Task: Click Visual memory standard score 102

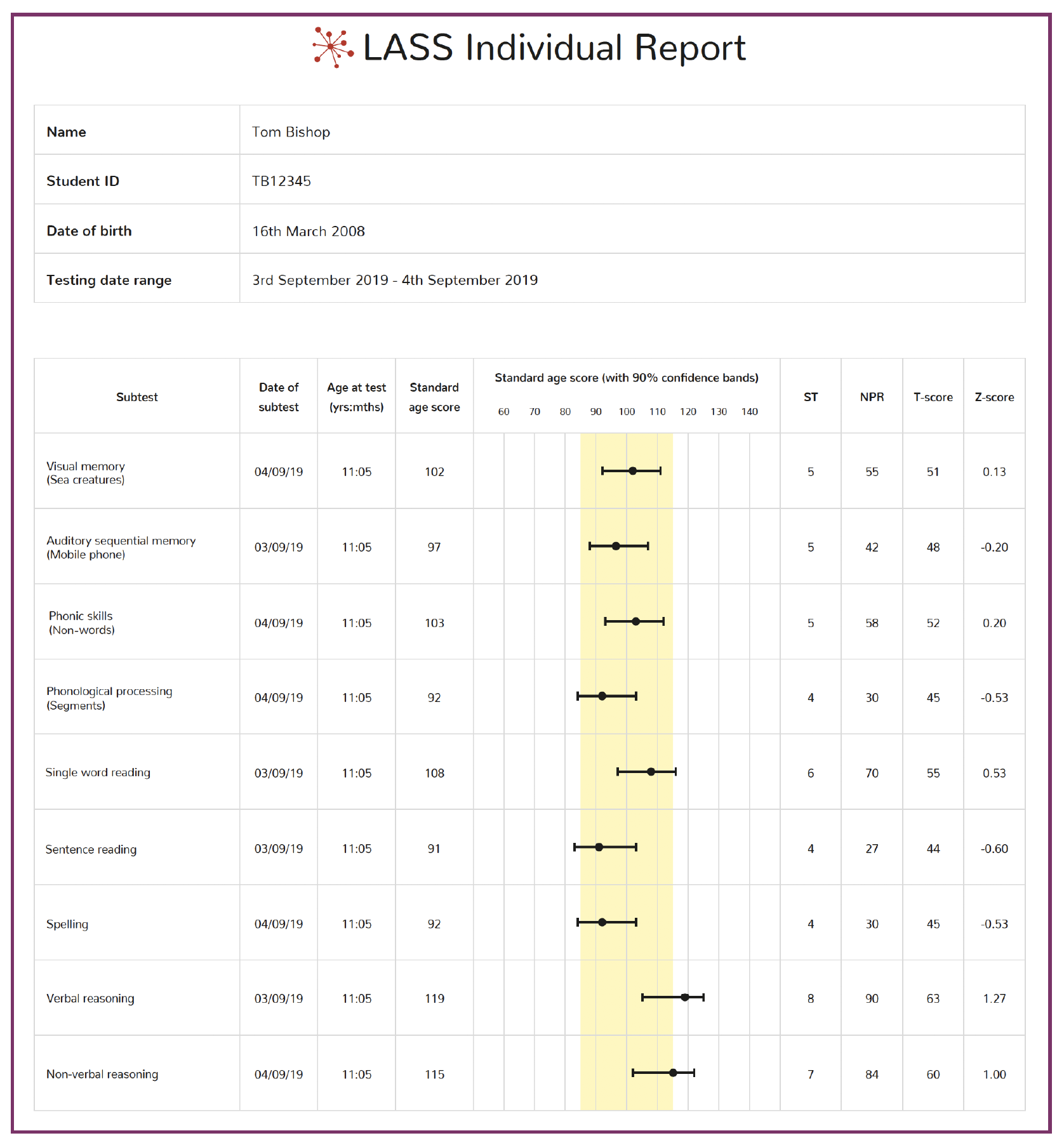Action: (x=434, y=472)
